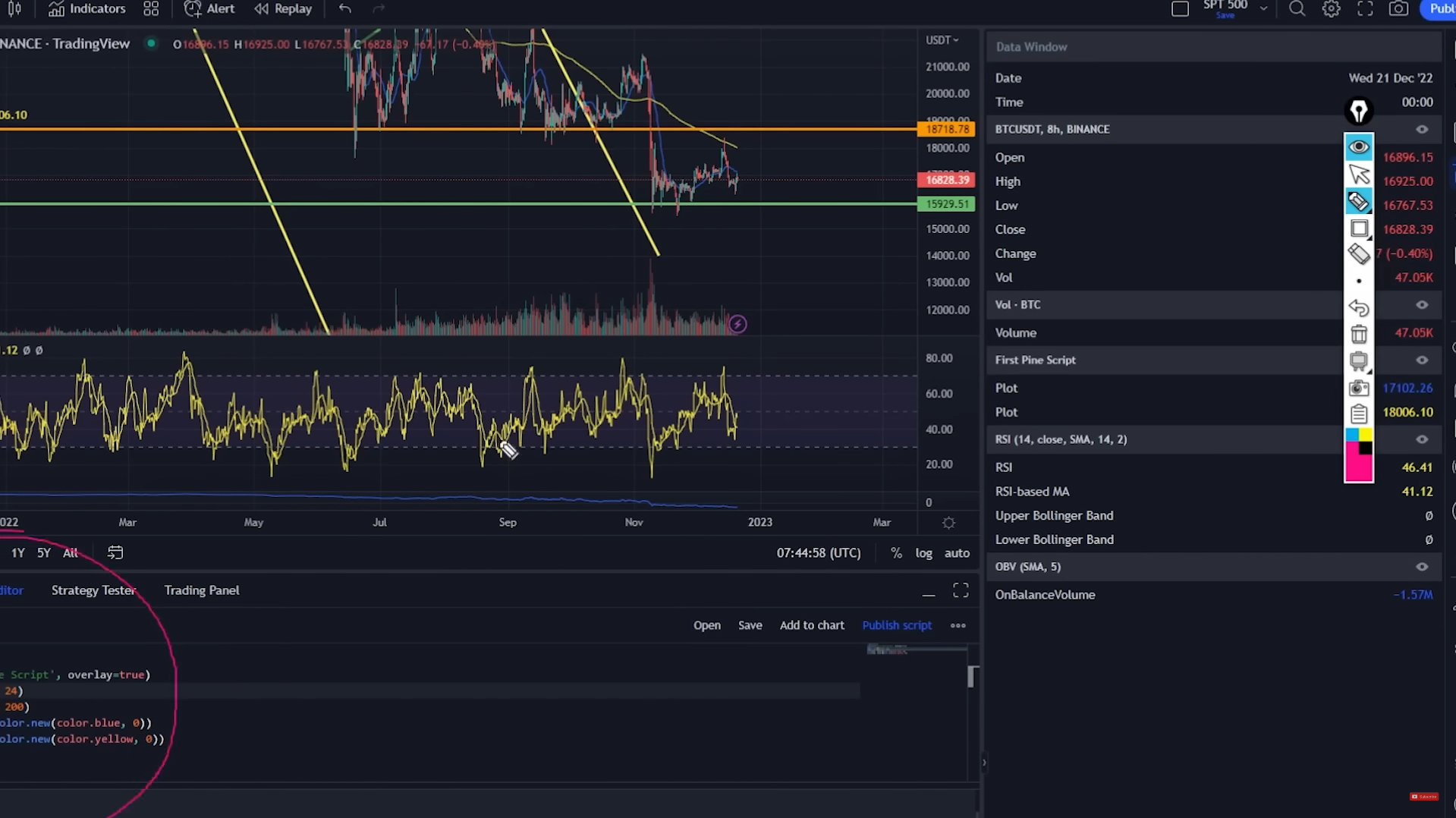The width and height of the screenshot is (1456, 818).
Task: Toggle the annotation eye visibility tool
Action: [1359, 146]
